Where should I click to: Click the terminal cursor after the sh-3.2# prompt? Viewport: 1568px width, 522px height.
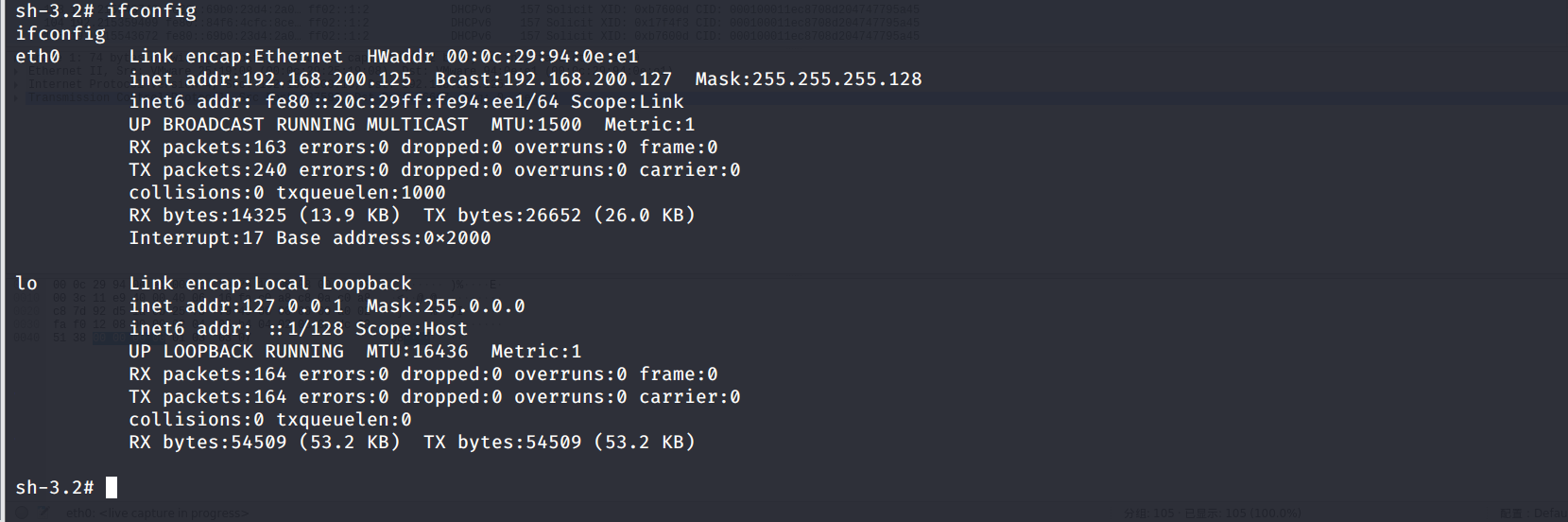112,488
